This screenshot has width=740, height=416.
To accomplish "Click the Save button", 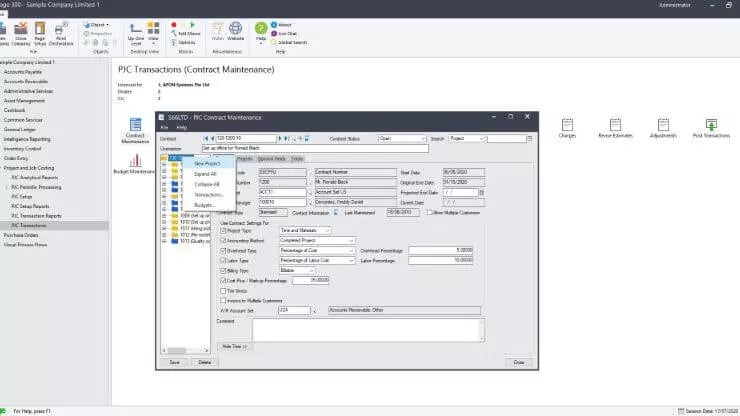I will 175,362.
